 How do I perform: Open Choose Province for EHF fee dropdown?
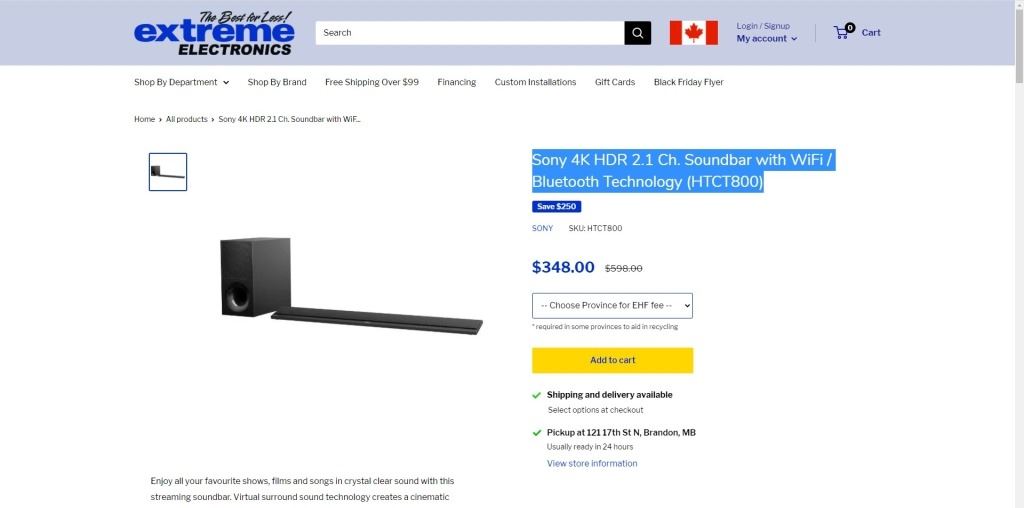point(612,306)
